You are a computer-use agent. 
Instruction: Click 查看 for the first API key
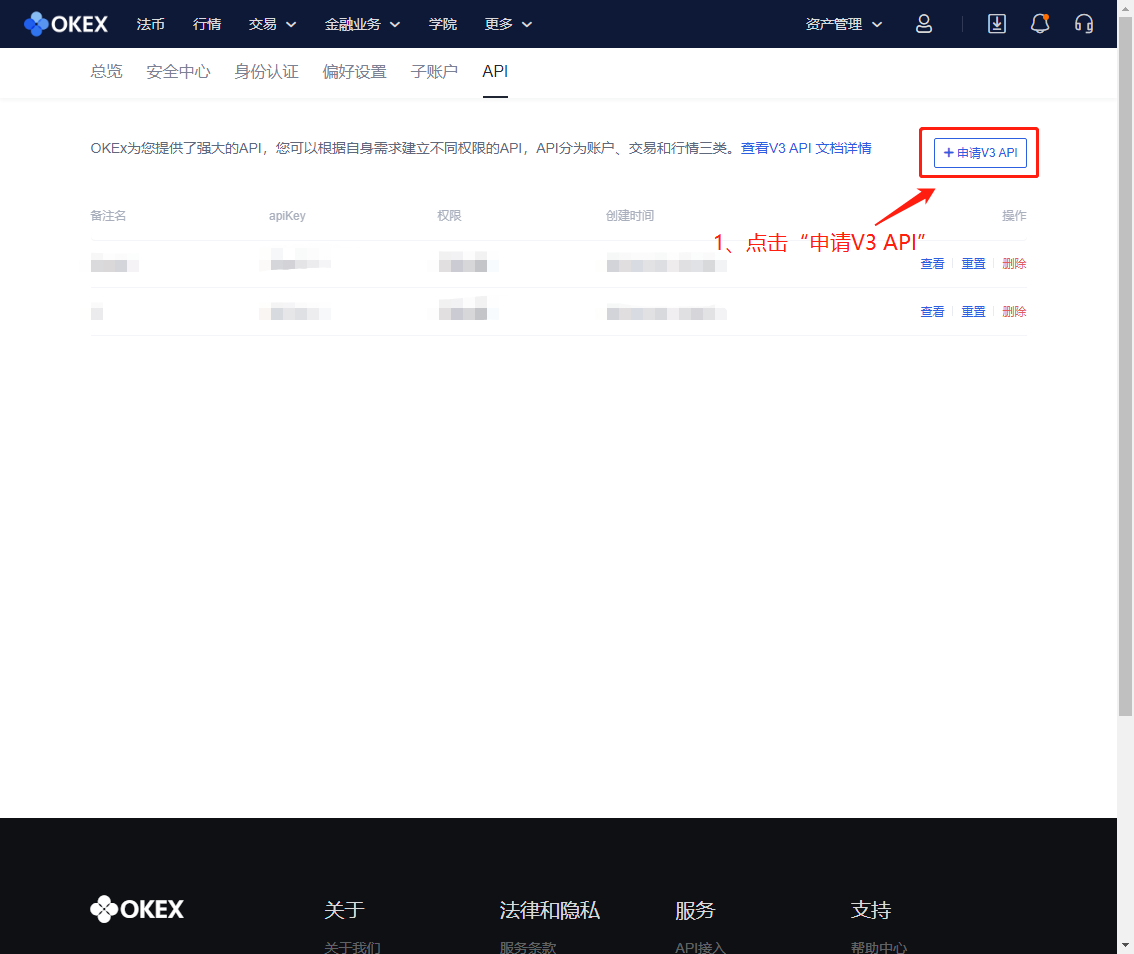pos(932,264)
